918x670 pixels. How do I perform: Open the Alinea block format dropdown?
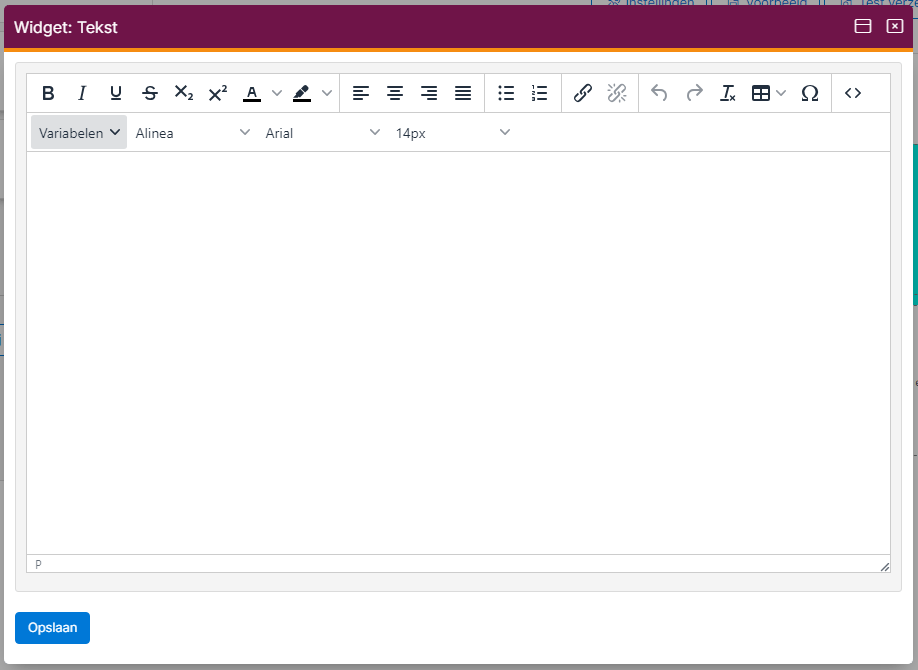pyautogui.click(x=192, y=132)
